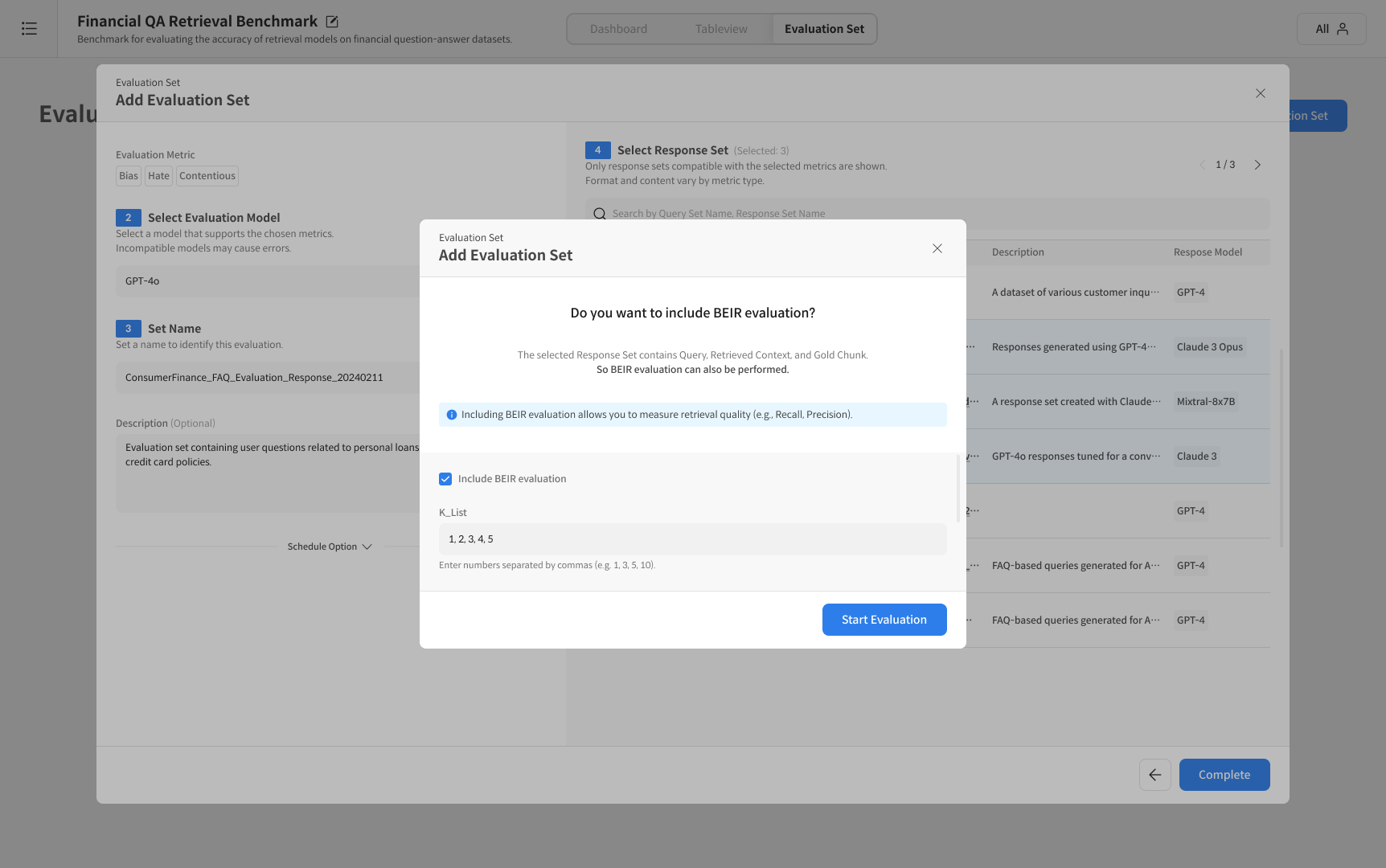Switch to the Dashboard tab

coord(618,29)
